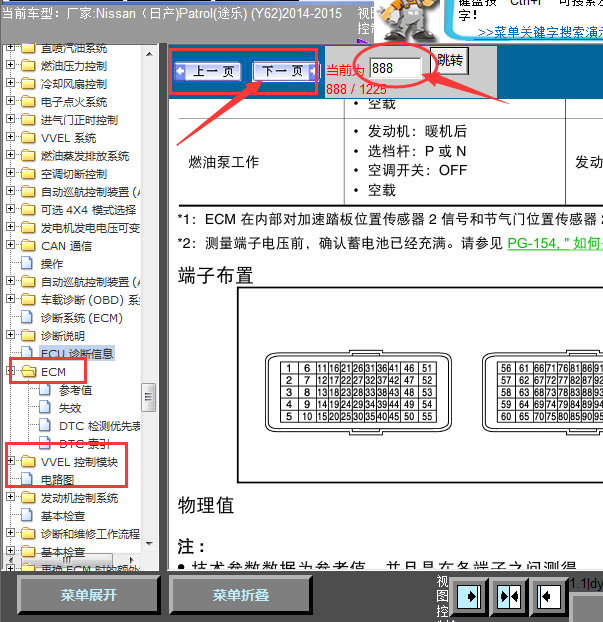The image size is (603, 622).
Task: Expand the 发电机发电电压可变 tree node
Action: pos(11,227)
